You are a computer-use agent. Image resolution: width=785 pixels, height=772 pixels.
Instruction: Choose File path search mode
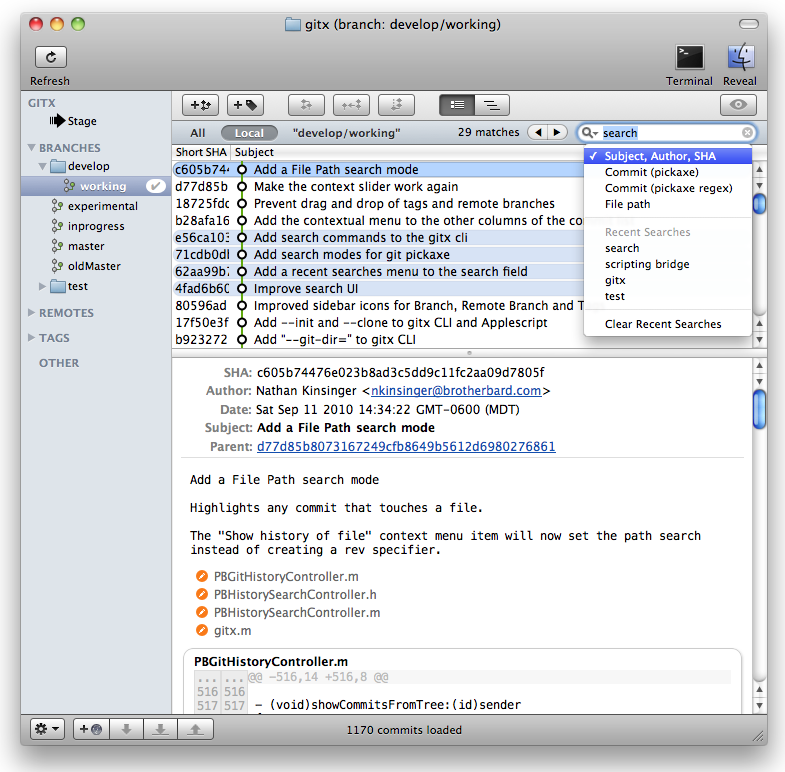tap(667, 204)
